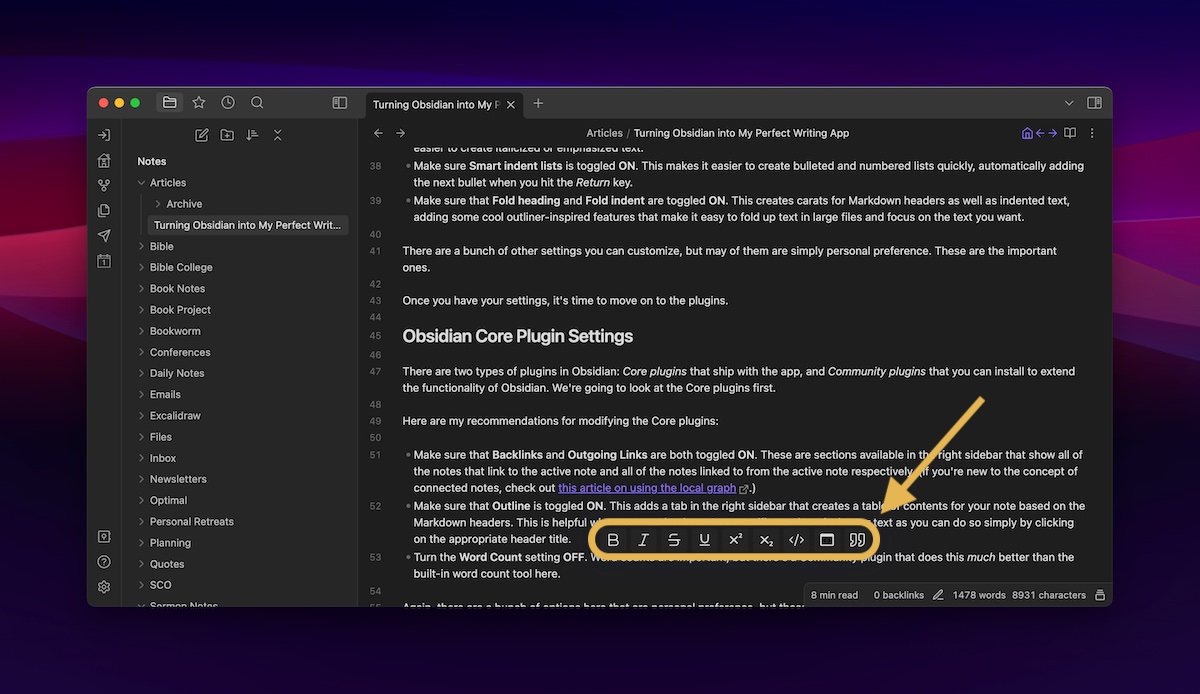Click '0 backlinks' in status bar

pyautogui.click(x=899, y=595)
